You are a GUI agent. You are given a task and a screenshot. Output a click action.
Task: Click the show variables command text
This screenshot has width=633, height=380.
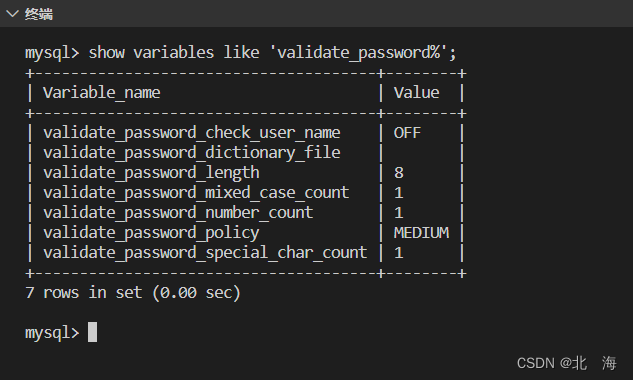tap(272, 53)
